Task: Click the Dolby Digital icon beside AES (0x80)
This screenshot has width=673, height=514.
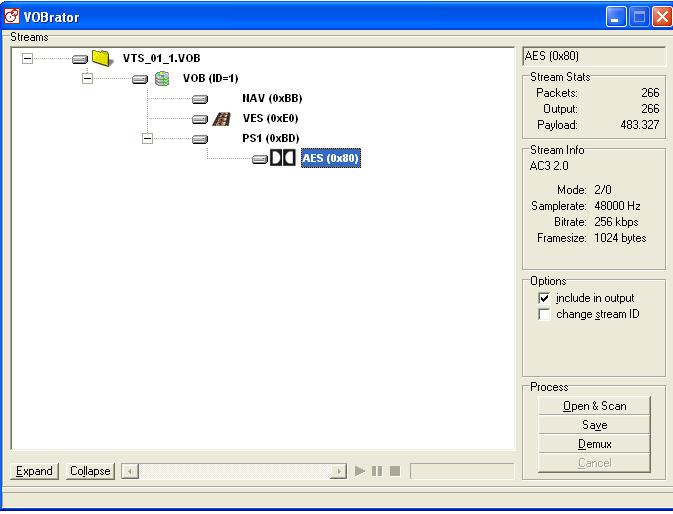Action: [283, 158]
